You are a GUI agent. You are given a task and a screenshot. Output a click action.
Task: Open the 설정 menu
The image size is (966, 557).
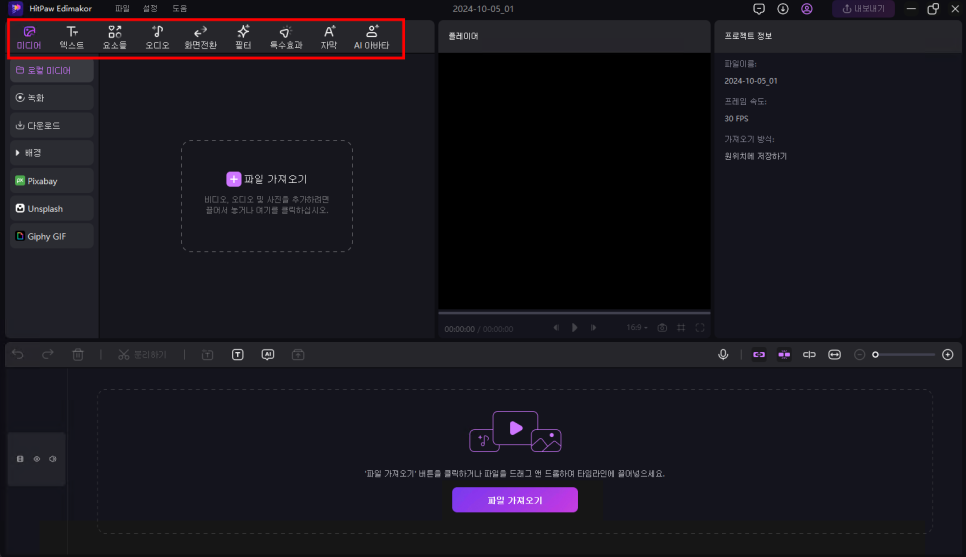[x=150, y=9]
